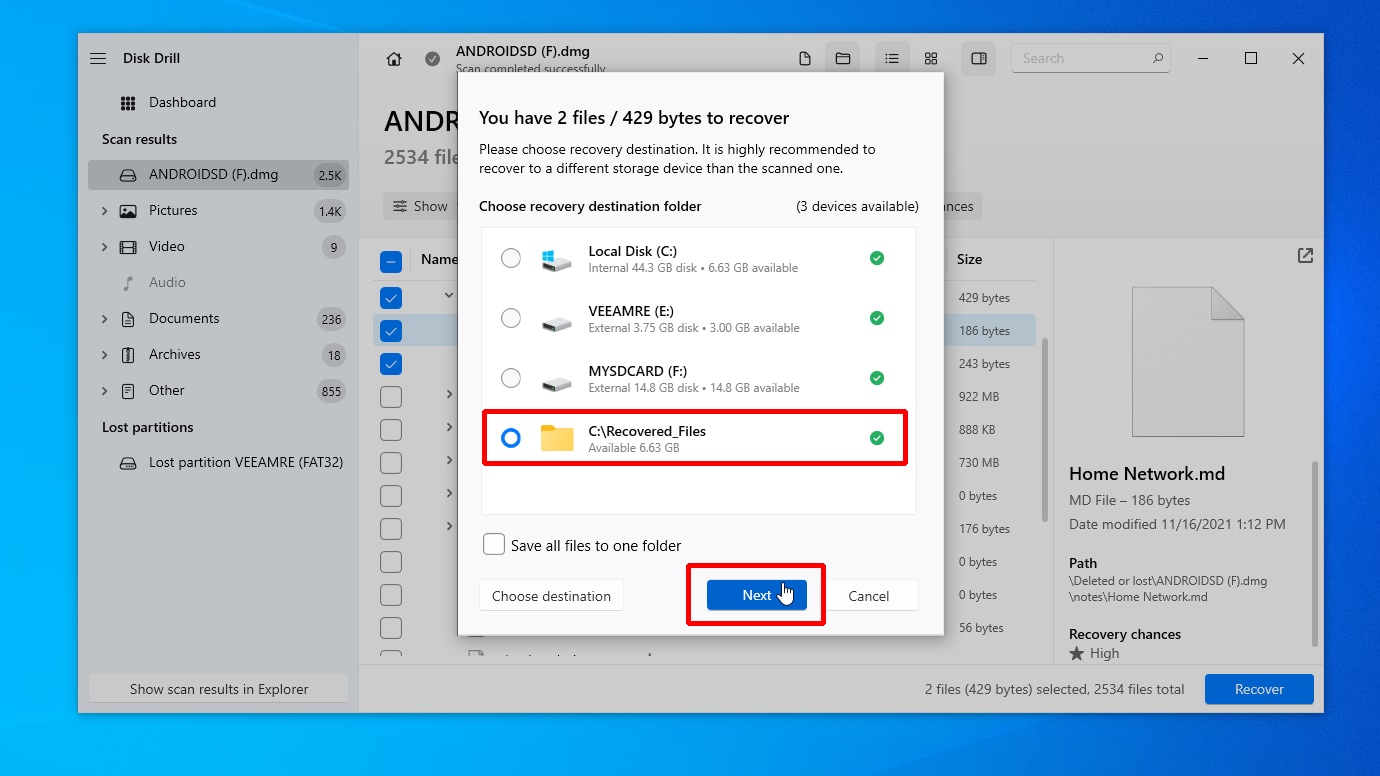Enable Save all files to one folder
Image resolution: width=1380 pixels, height=776 pixels.
point(494,544)
